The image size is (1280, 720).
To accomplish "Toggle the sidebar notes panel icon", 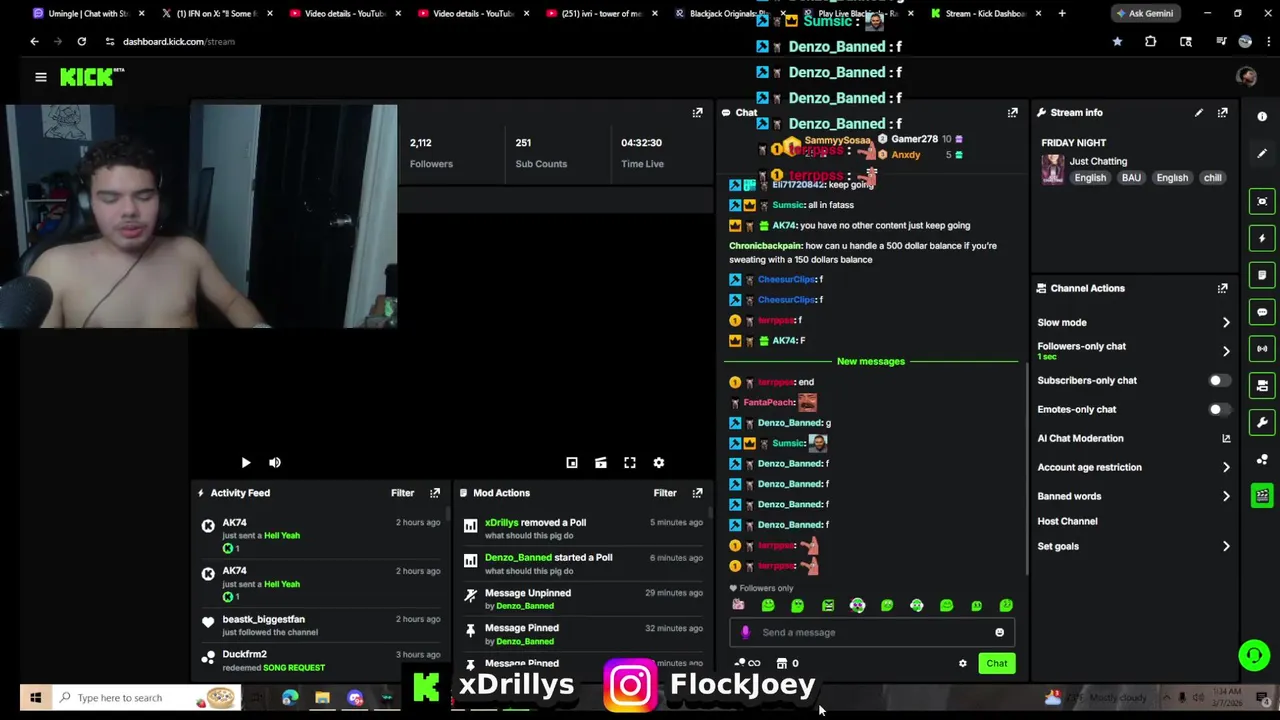I will point(1262,275).
